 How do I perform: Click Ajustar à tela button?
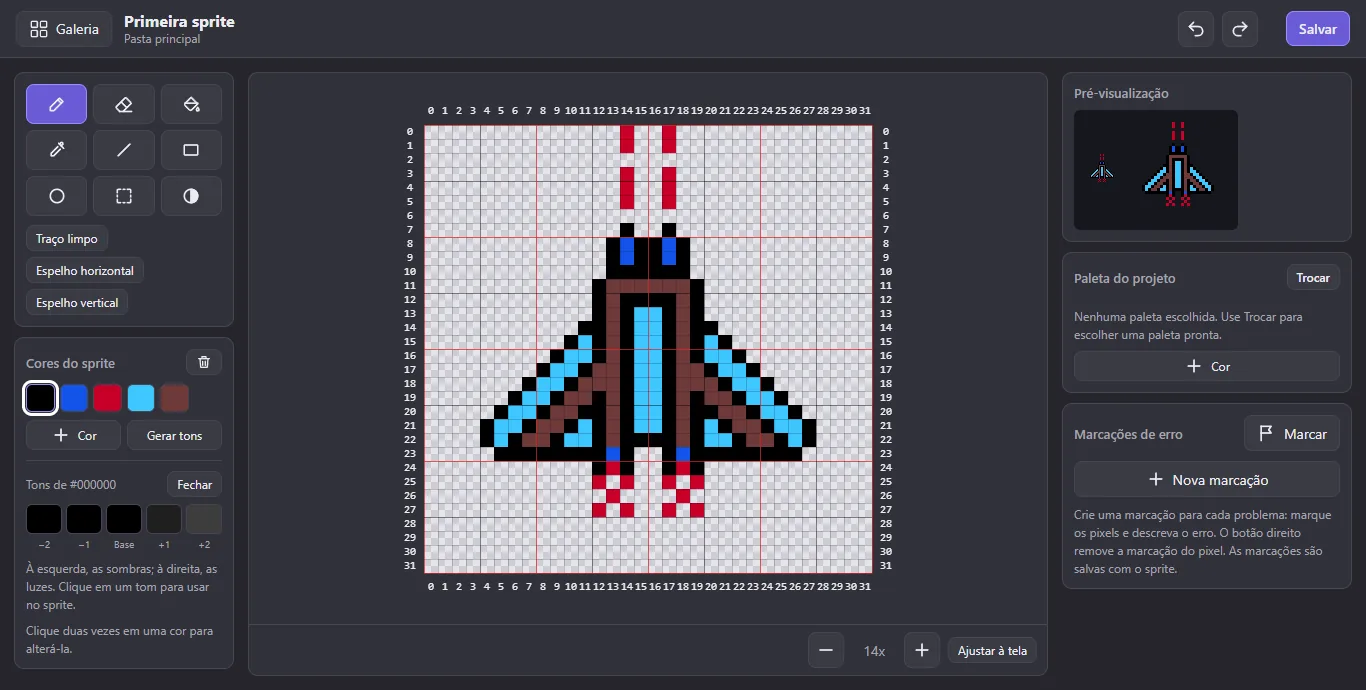pos(992,650)
